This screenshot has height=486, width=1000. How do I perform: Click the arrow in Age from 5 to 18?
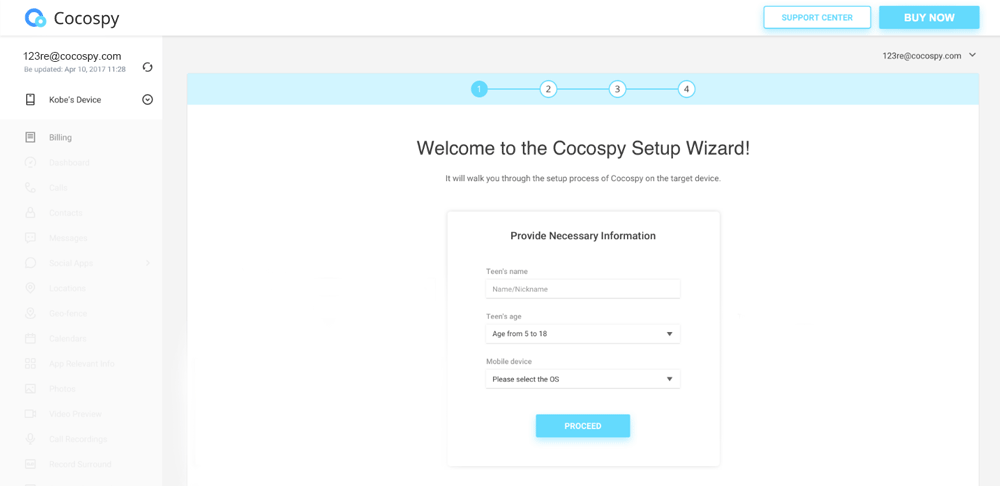669,334
